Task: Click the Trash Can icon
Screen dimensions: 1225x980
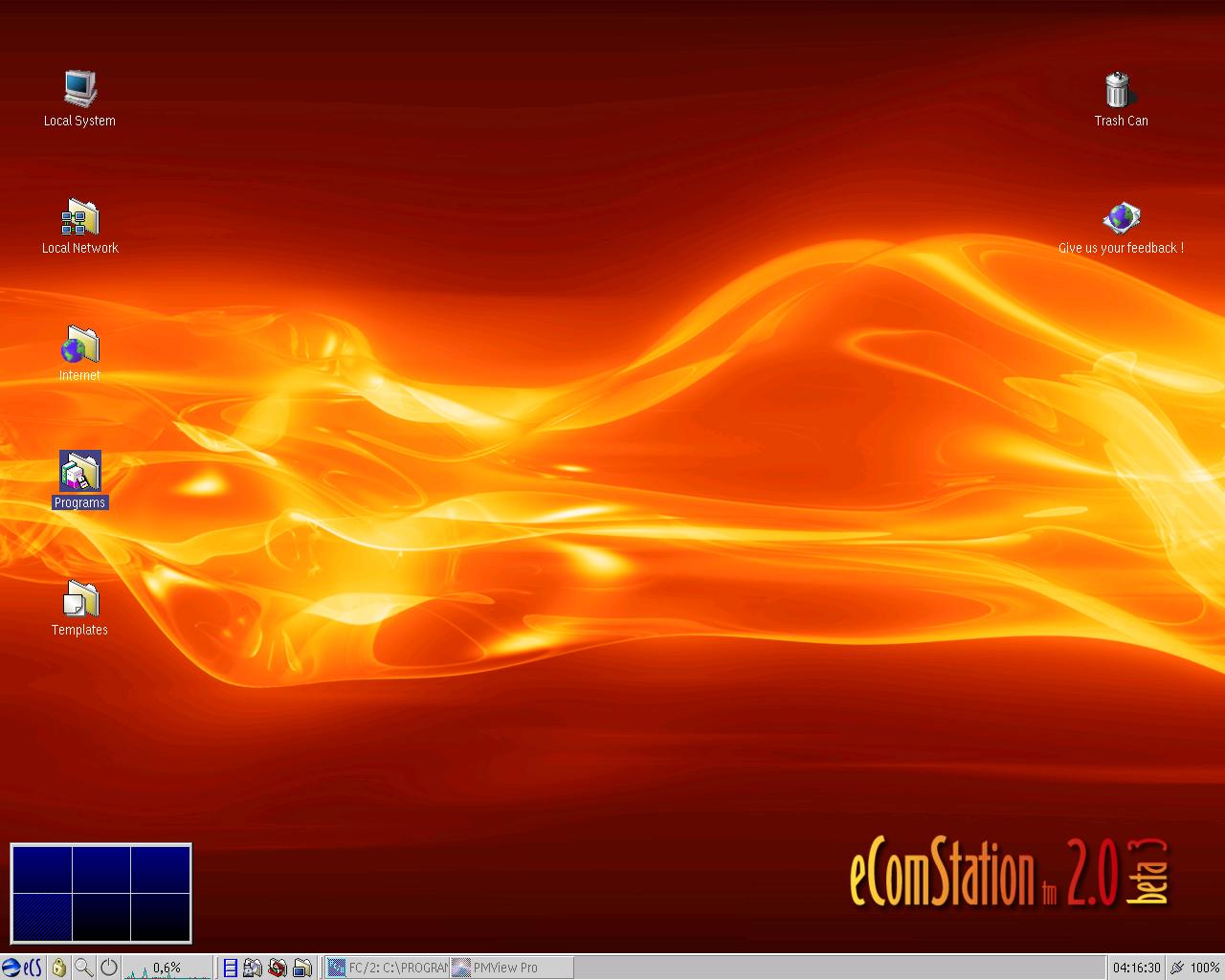Action: 1118,90
